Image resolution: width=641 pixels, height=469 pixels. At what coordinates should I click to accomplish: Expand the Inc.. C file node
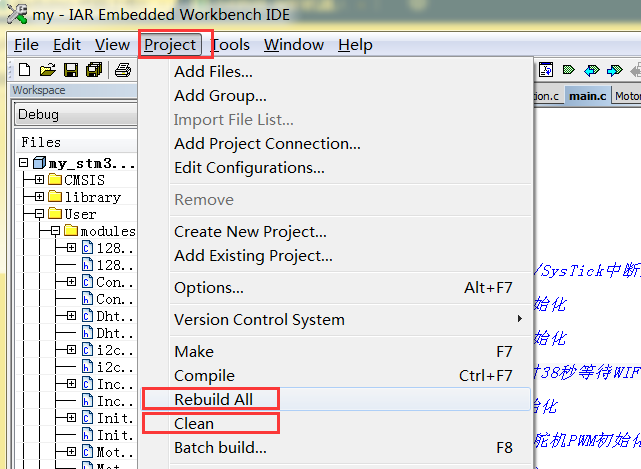pos(72,384)
